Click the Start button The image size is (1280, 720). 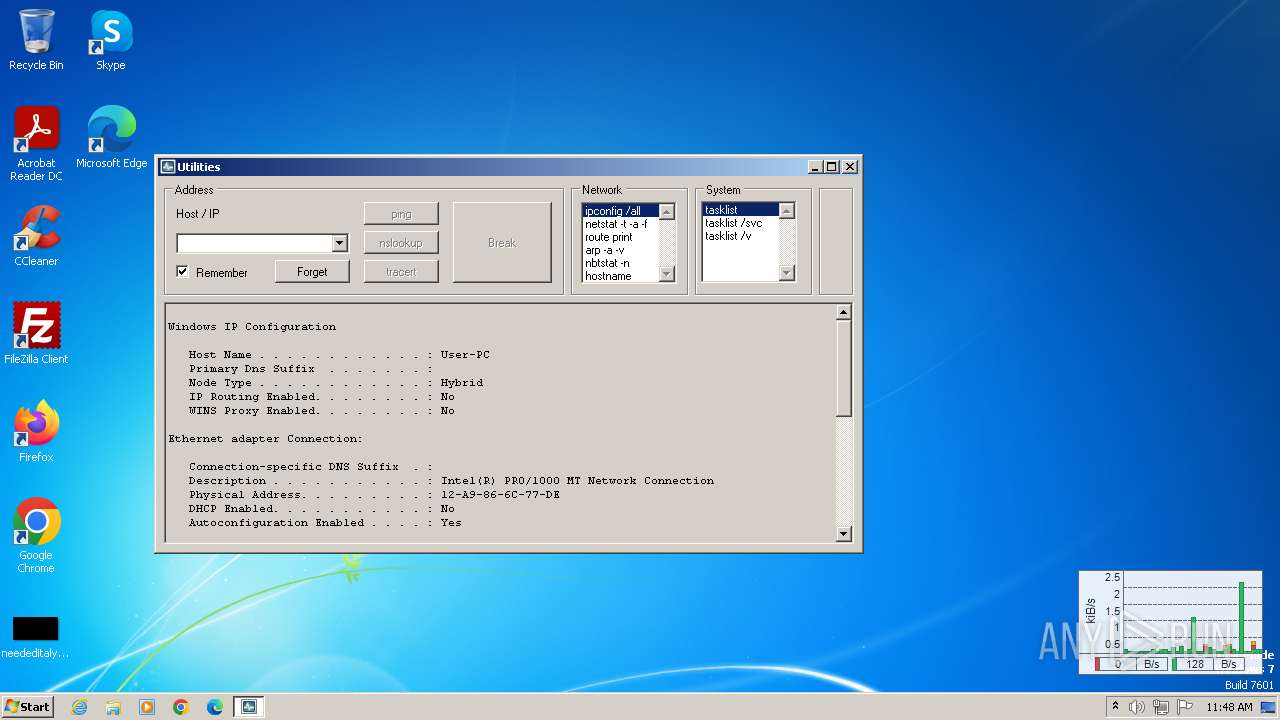[27, 707]
